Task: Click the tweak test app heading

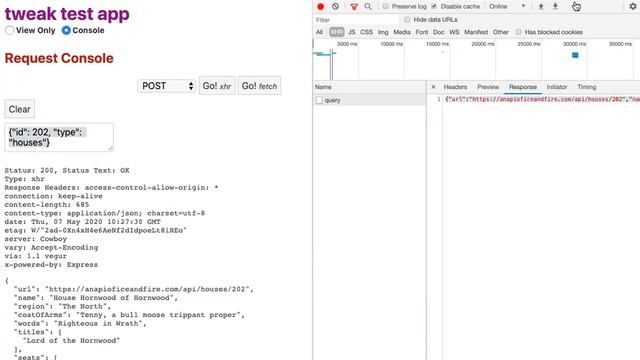Action: 67,13
